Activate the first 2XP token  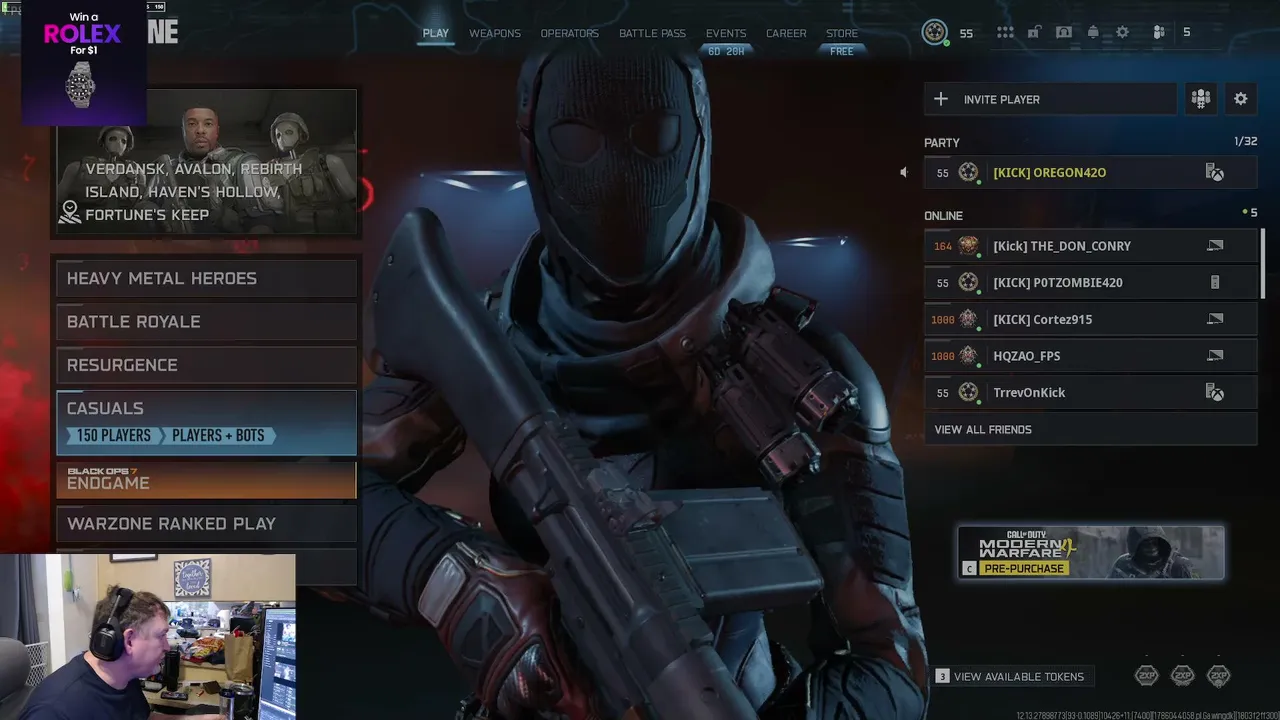coord(1147,676)
